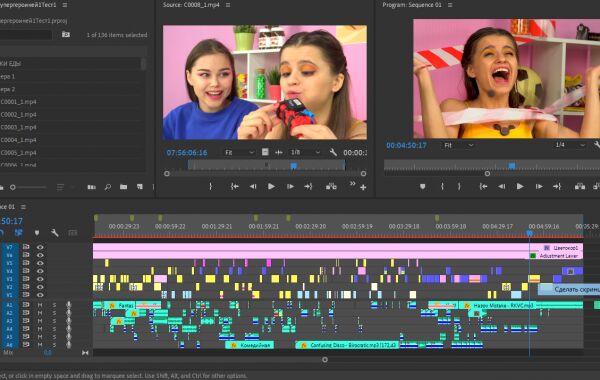Image resolution: width=600 pixels, height=380 pixels.
Task: Enable voice-over record on track A2
Action: 69,313
